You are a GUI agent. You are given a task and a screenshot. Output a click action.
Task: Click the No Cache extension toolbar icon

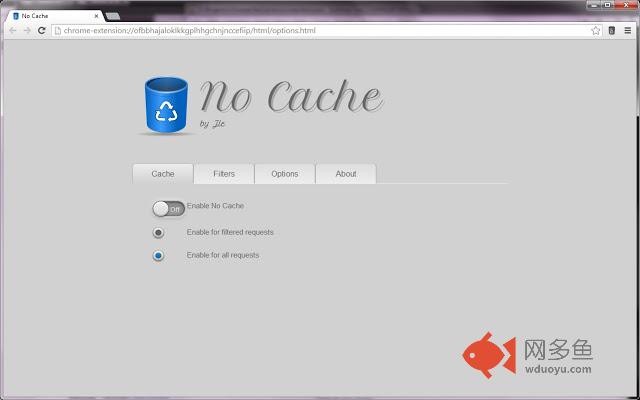611,31
